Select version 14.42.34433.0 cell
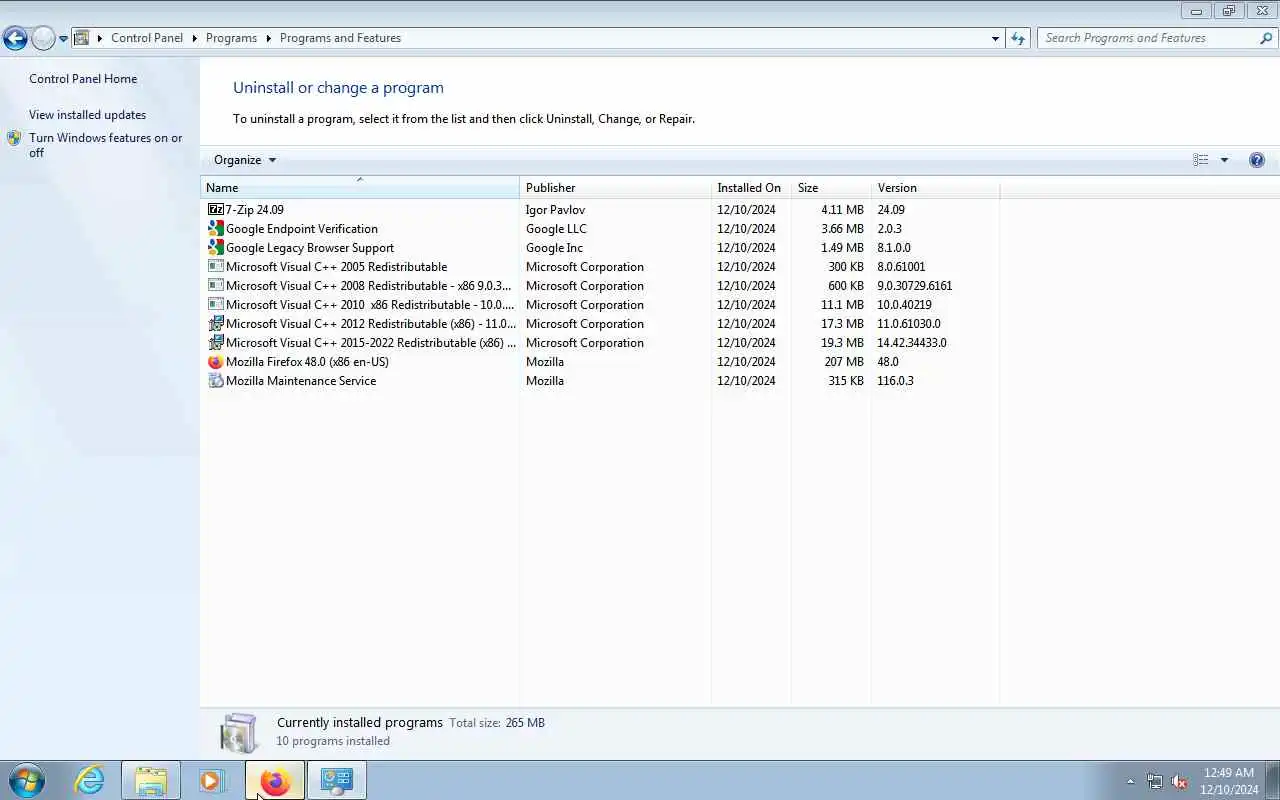The height and width of the screenshot is (800, 1280). coord(912,343)
